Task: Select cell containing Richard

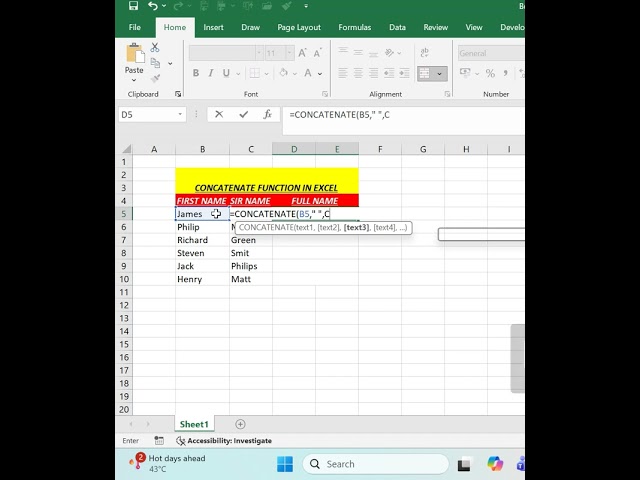Action: tap(202, 240)
